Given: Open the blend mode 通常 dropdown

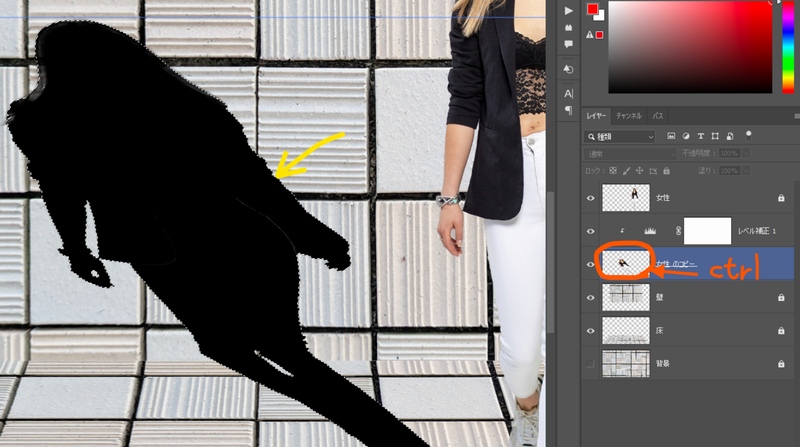Looking at the screenshot, I should (630, 154).
